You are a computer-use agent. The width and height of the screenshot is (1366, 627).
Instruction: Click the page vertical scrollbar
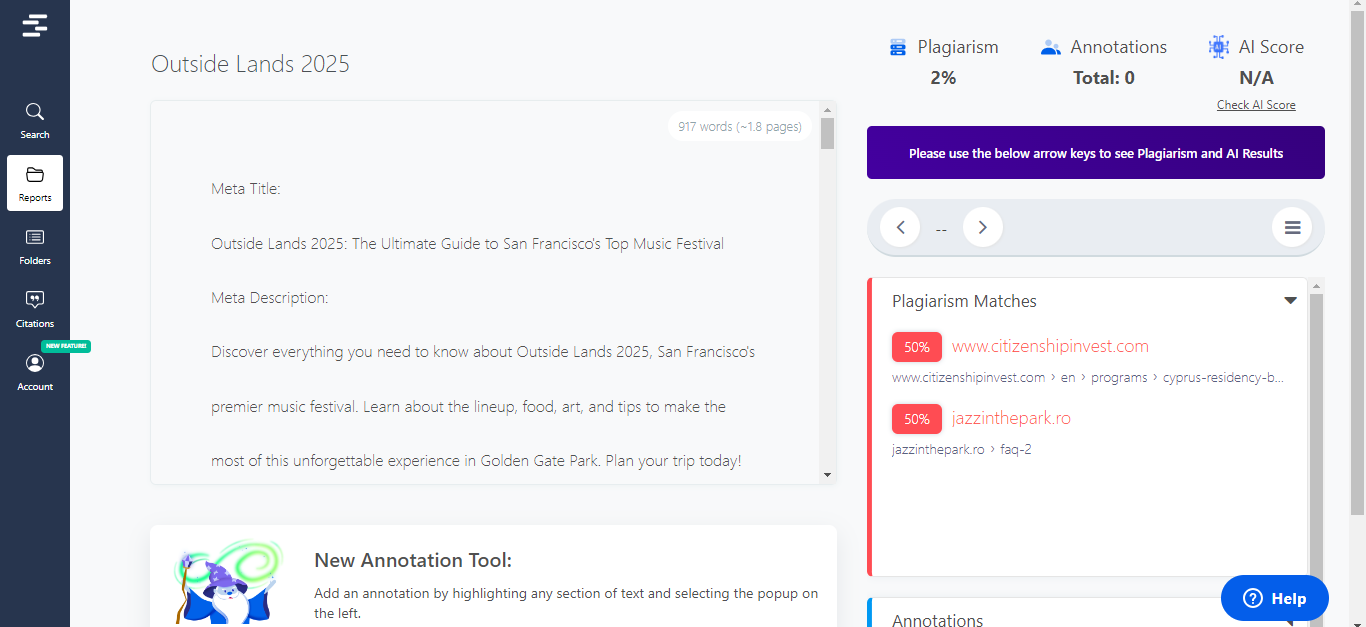click(1358, 265)
